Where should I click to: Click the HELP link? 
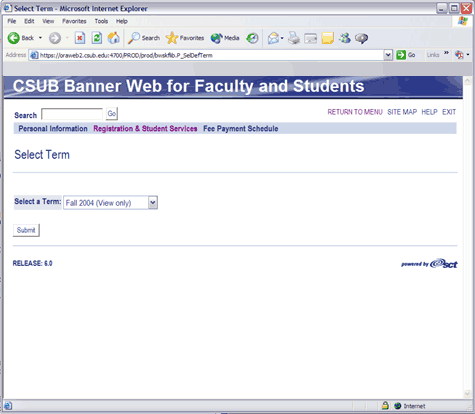429,112
